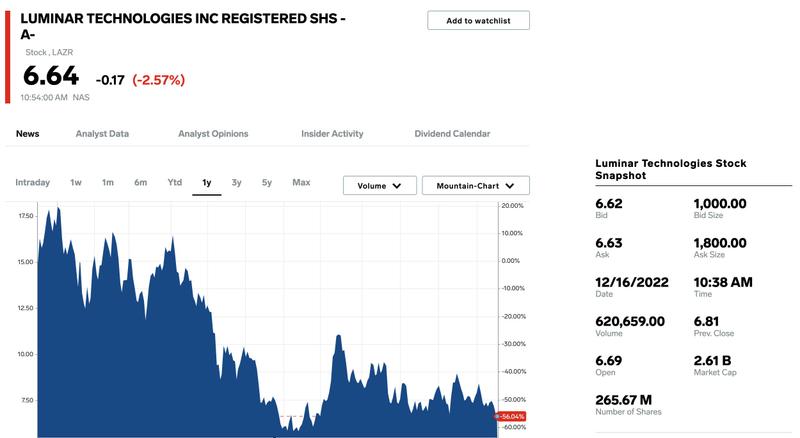Open the News tab
Screen dimensions: 800x438
[x=28, y=134]
